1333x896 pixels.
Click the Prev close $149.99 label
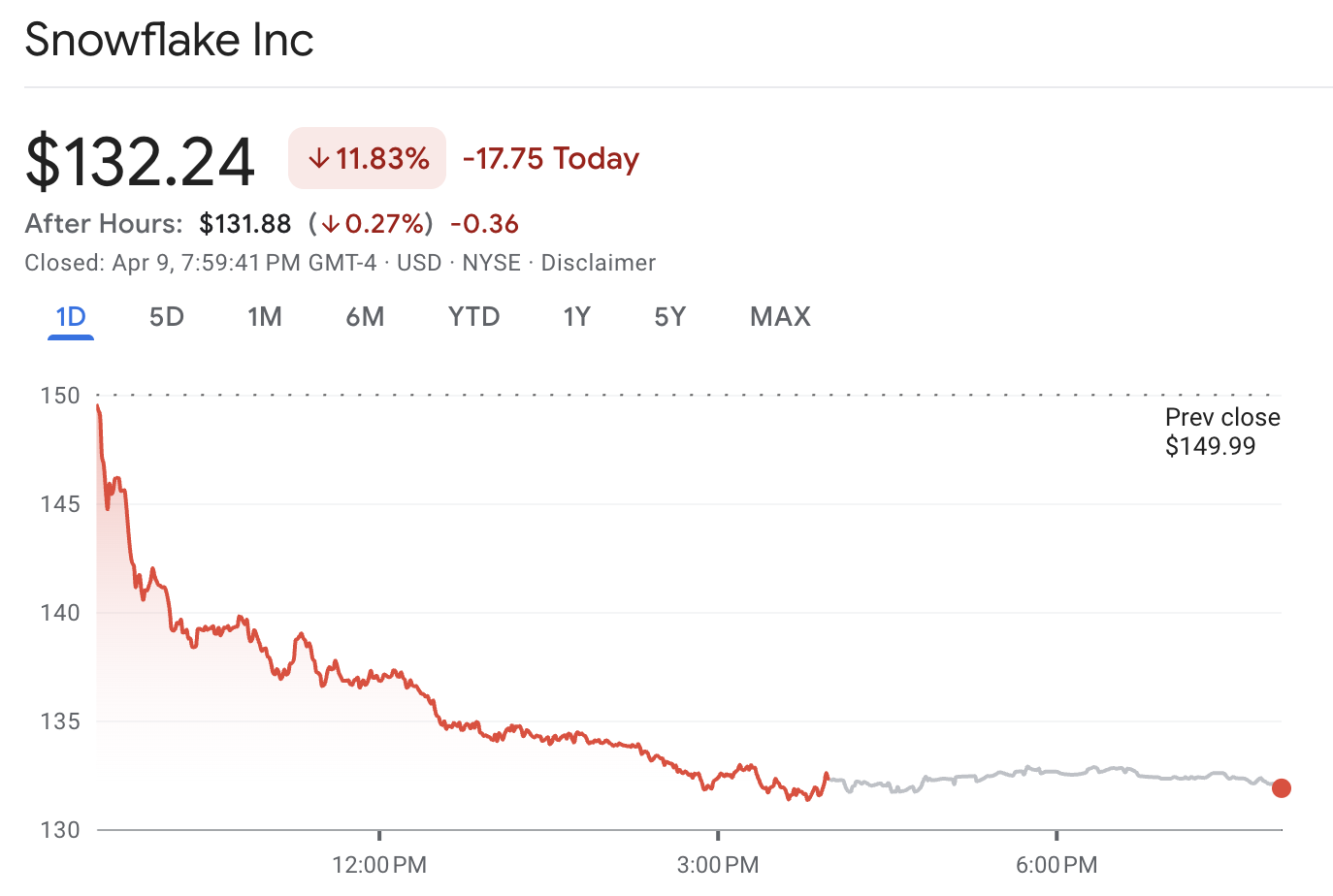tap(1221, 432)
